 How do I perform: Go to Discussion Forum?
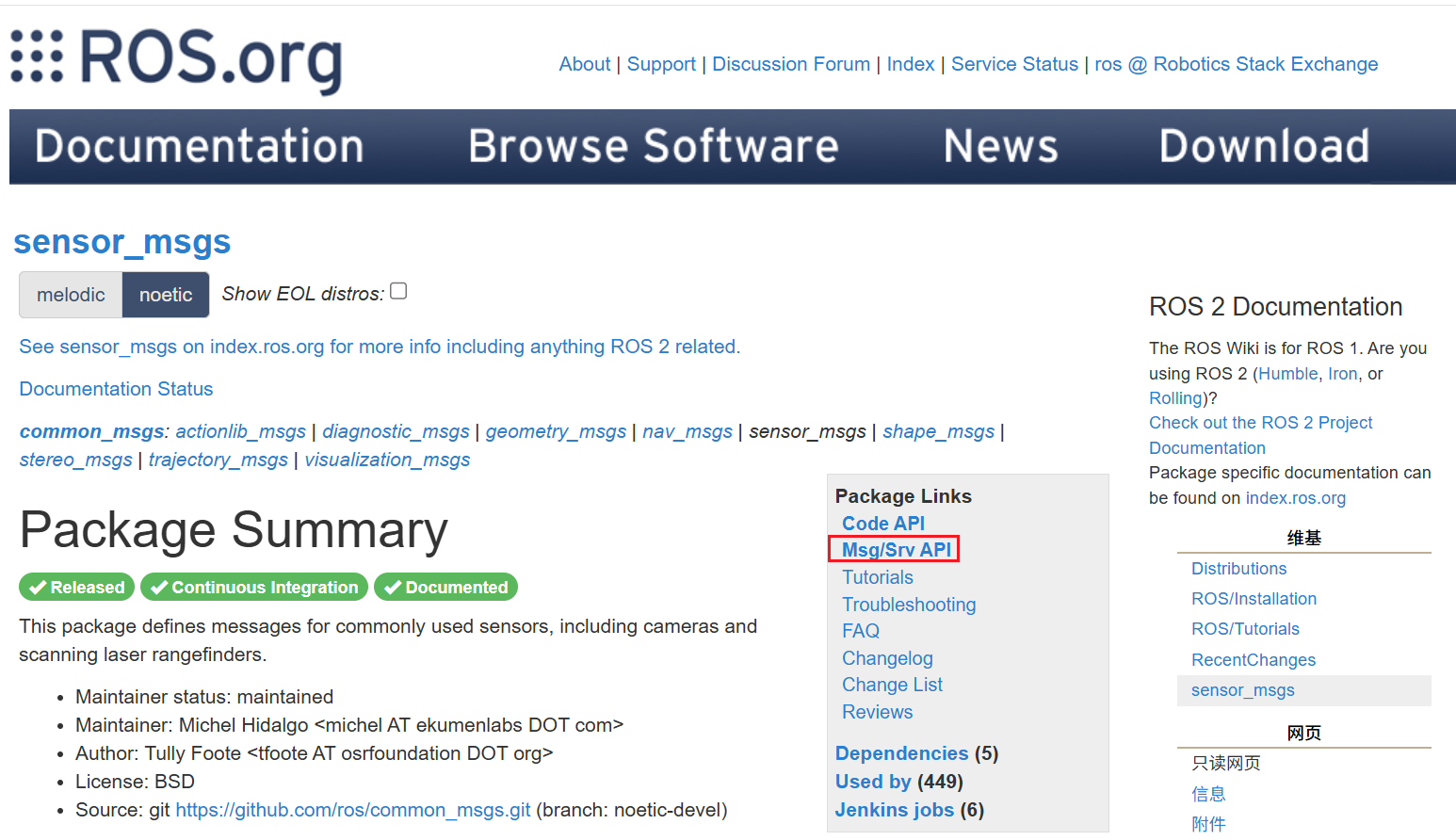[791, 64]
